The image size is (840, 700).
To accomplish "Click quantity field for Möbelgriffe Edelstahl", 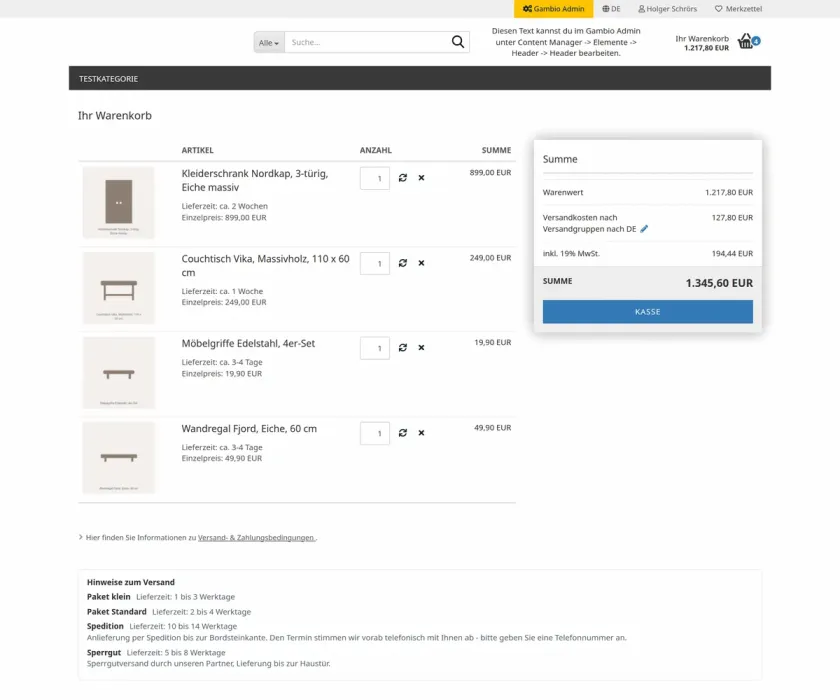I will point(375,348).
